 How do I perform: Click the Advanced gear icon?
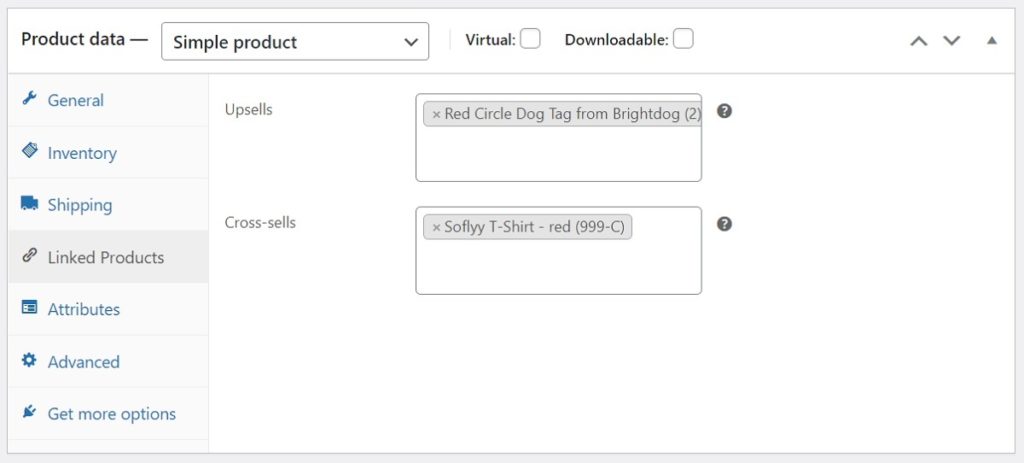[29, 360]
